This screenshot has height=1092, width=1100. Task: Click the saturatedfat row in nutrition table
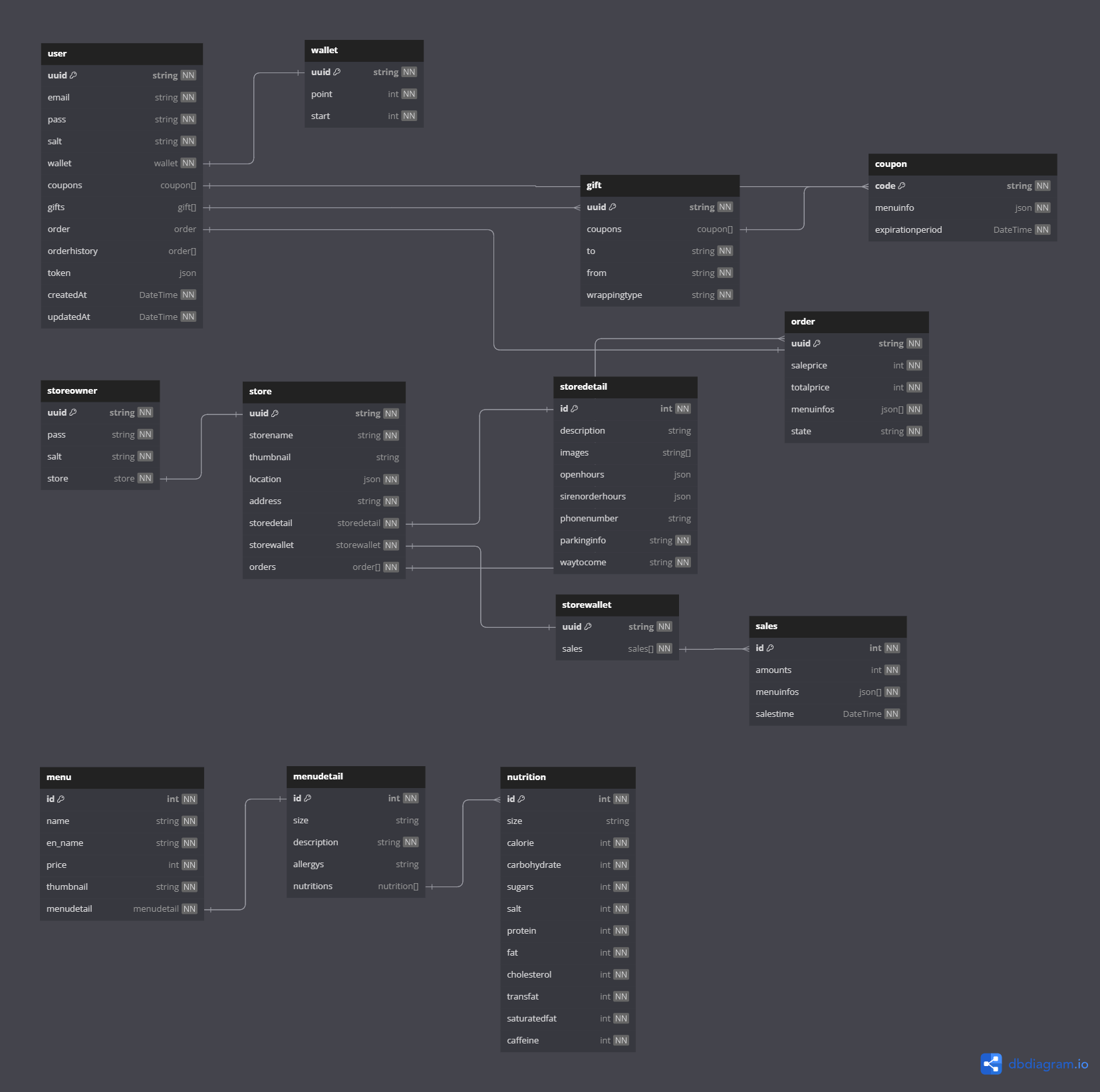point(568,1019)
